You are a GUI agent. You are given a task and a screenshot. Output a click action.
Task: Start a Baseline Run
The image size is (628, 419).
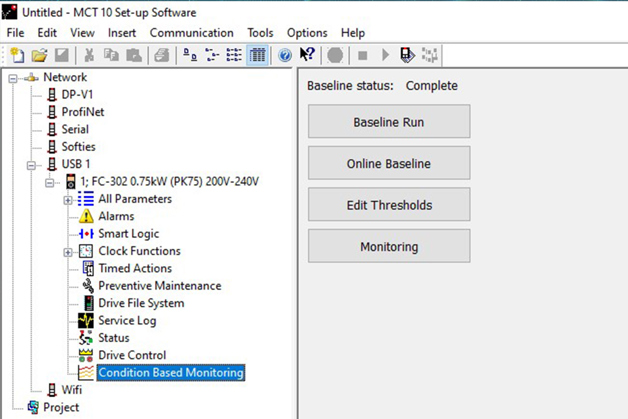389,122
